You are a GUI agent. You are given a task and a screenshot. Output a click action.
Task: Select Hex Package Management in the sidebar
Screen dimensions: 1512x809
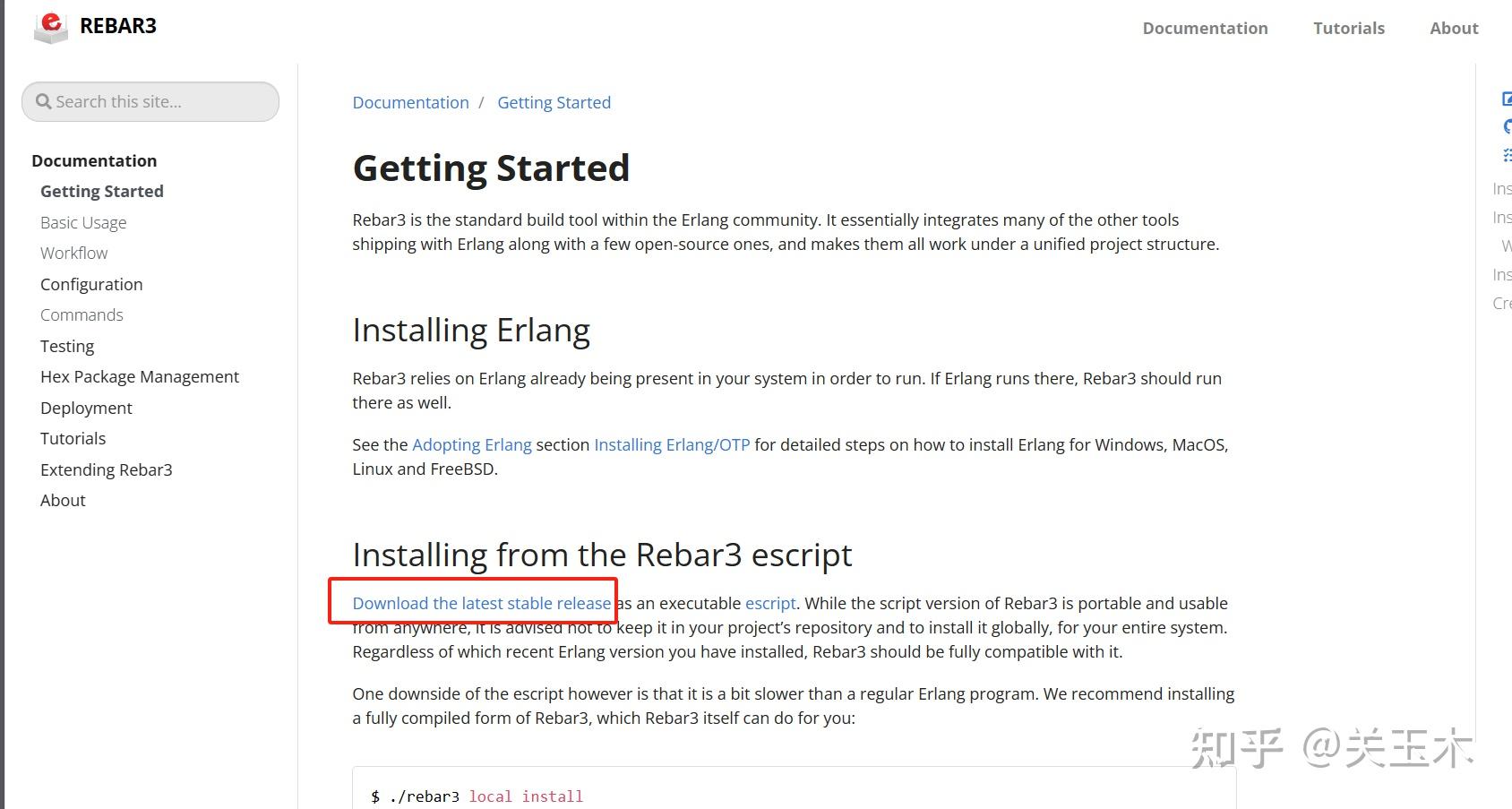coord(140,376)
